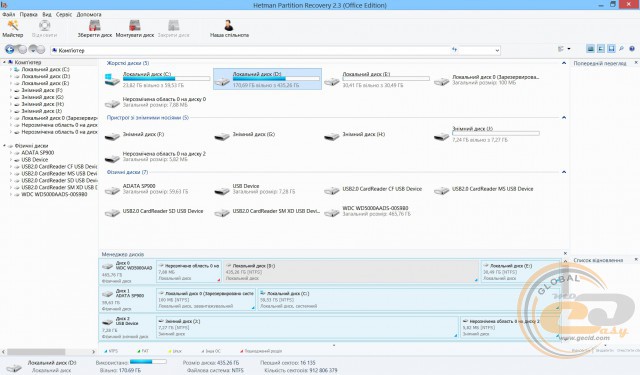Open the Правка menu
640x375 pixels.
pos(29,14)
